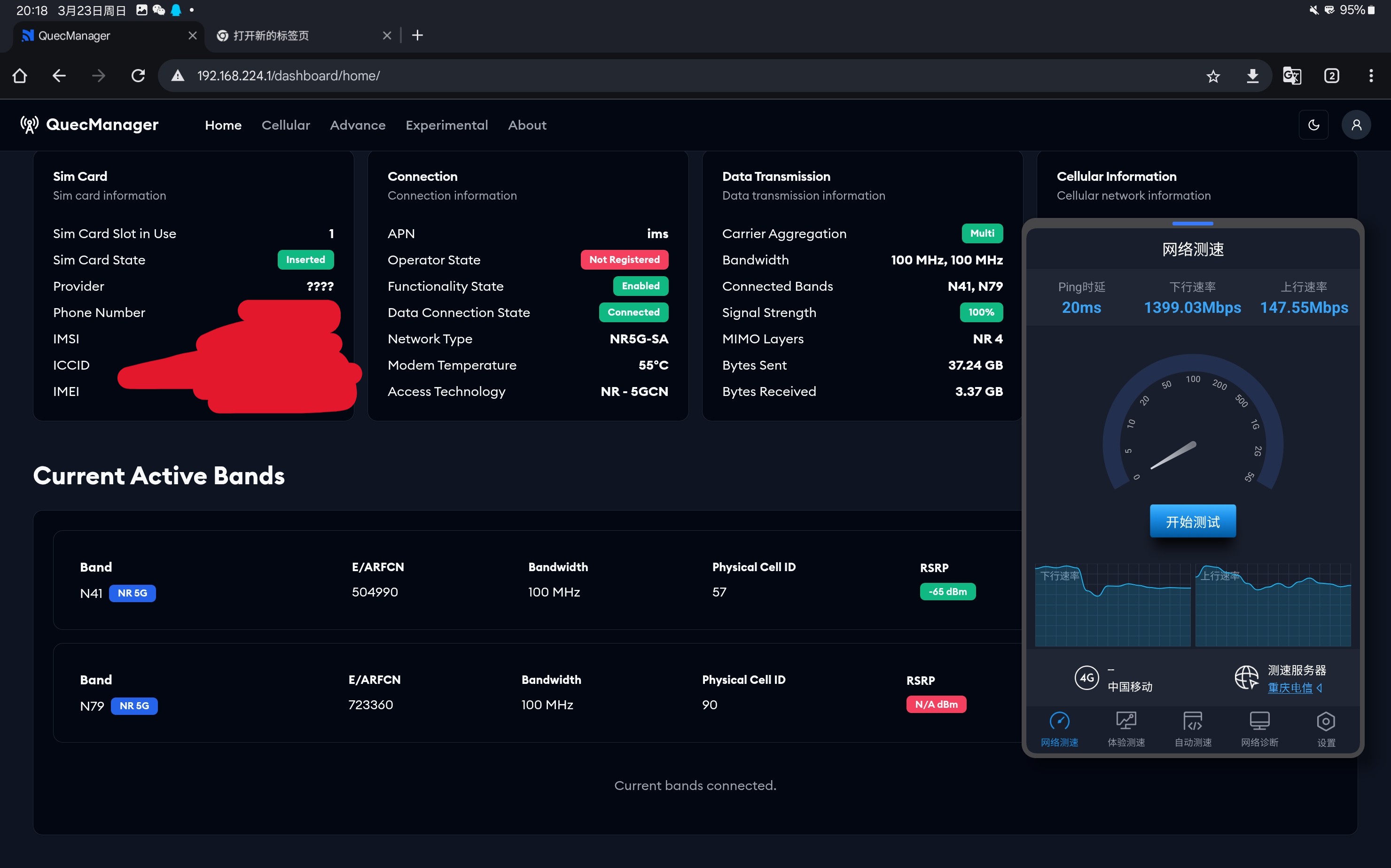The image size is (1391, 868).
Task: Click the NR 5G badge next to N41
Action: tap(132, 593)
